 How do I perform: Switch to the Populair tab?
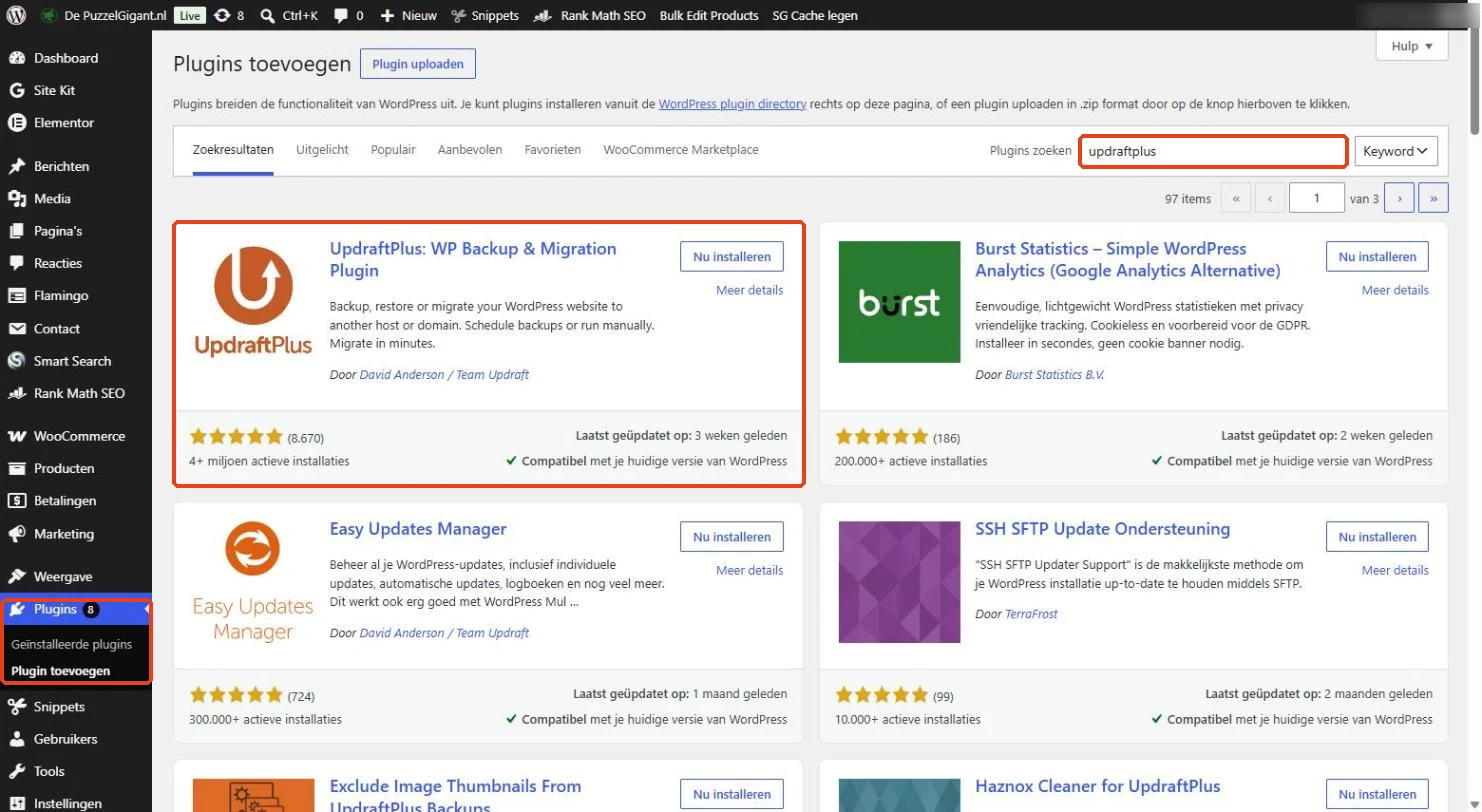tap(393, 150)
